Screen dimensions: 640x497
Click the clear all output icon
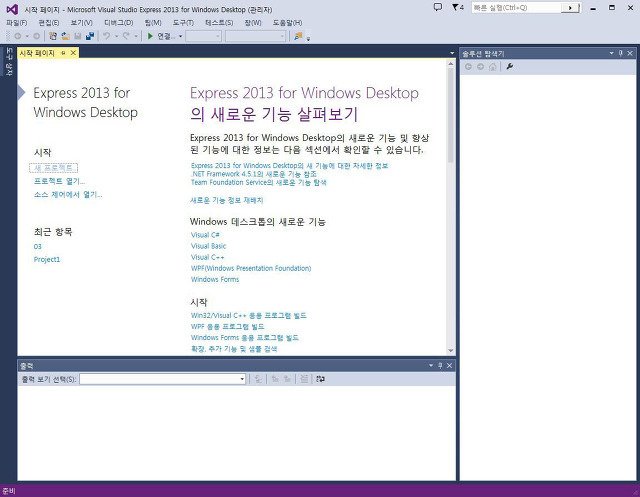pyautogui.click(x=304, y=379)
